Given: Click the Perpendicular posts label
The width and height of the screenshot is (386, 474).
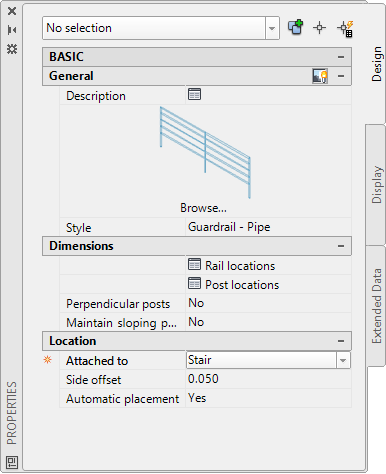Looking at the screenshot, I should [118, 304].
